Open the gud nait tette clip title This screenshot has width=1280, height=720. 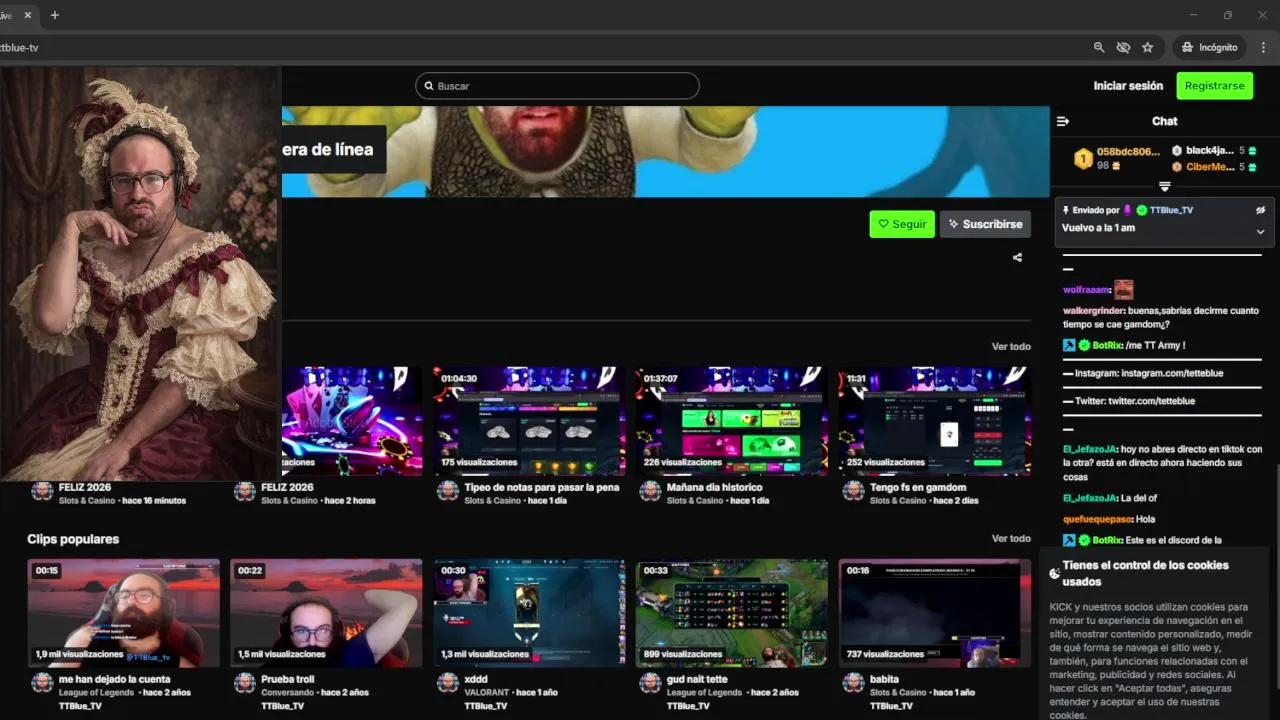[697, 680]
